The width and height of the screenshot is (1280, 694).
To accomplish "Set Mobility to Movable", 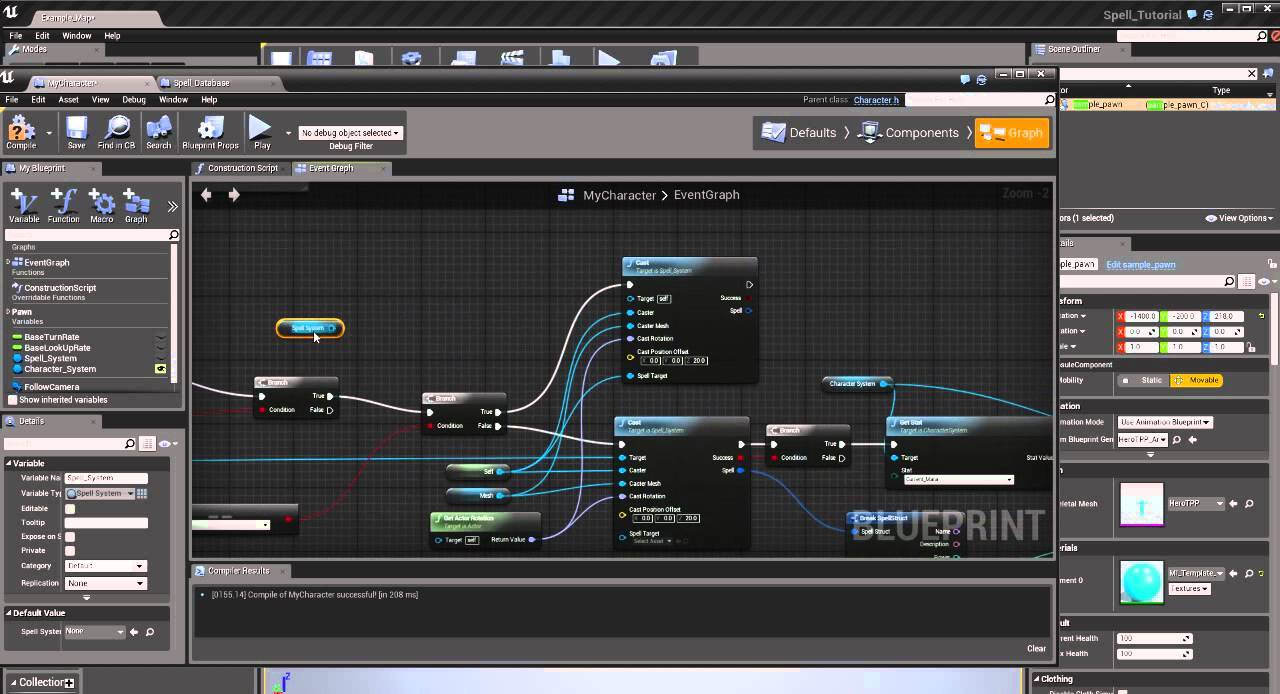I will click(1196, 380).
